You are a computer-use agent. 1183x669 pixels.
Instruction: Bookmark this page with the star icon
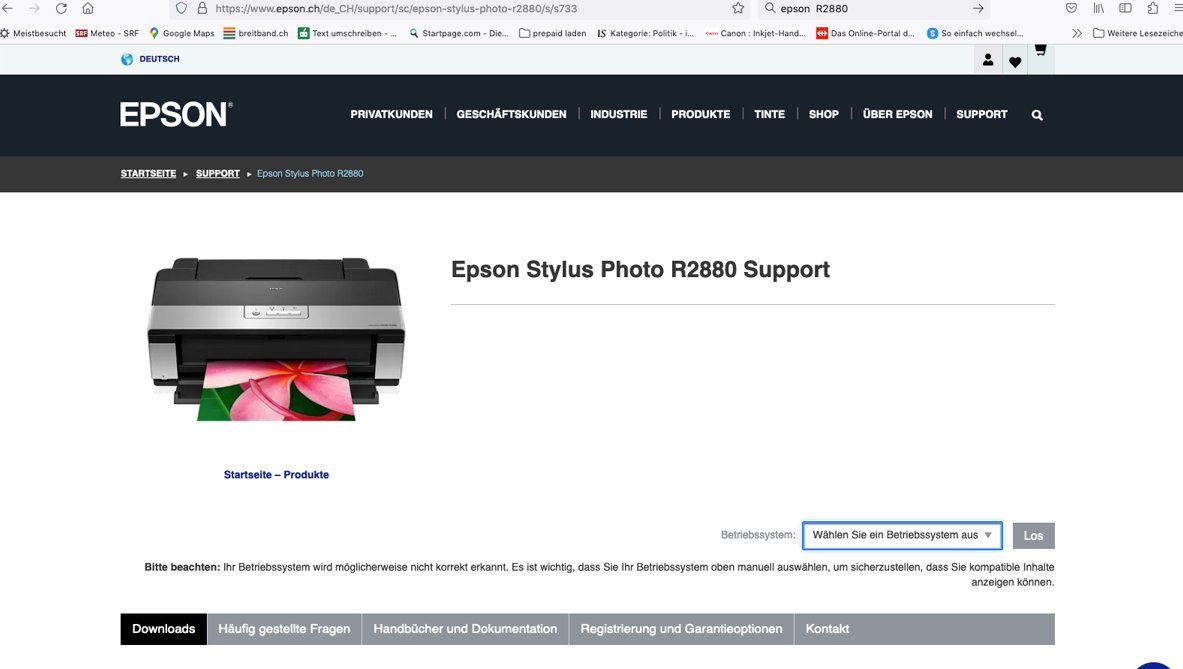[738, 8]
